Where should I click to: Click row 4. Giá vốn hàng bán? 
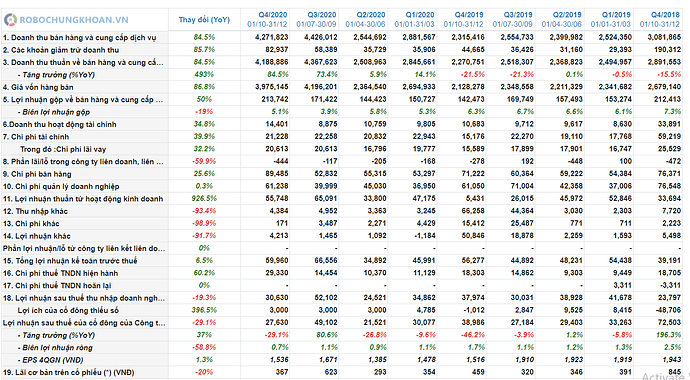point(38,87)
